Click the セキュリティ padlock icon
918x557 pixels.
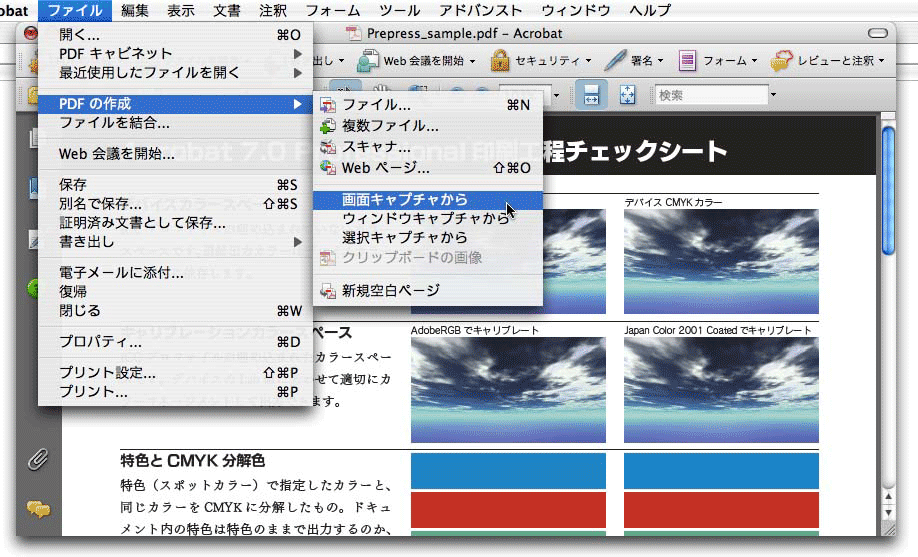pos(499,60)
